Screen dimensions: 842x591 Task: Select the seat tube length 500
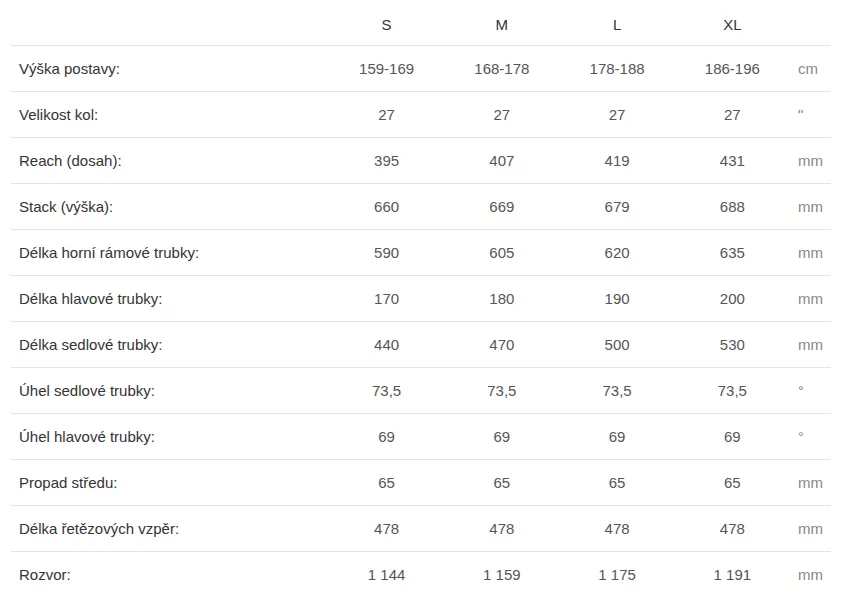[617, 345]
